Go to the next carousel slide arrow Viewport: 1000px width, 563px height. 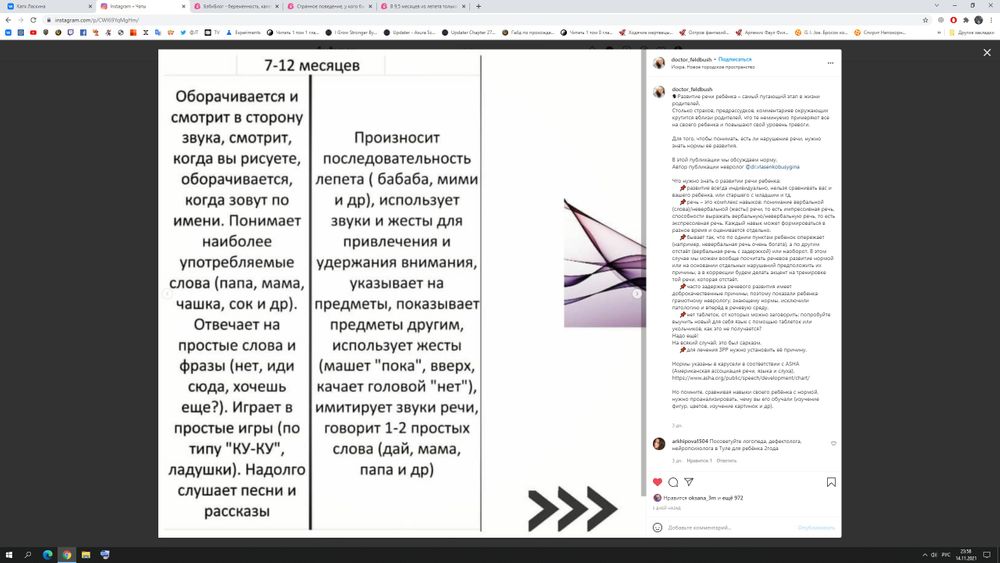coord(636,293)
